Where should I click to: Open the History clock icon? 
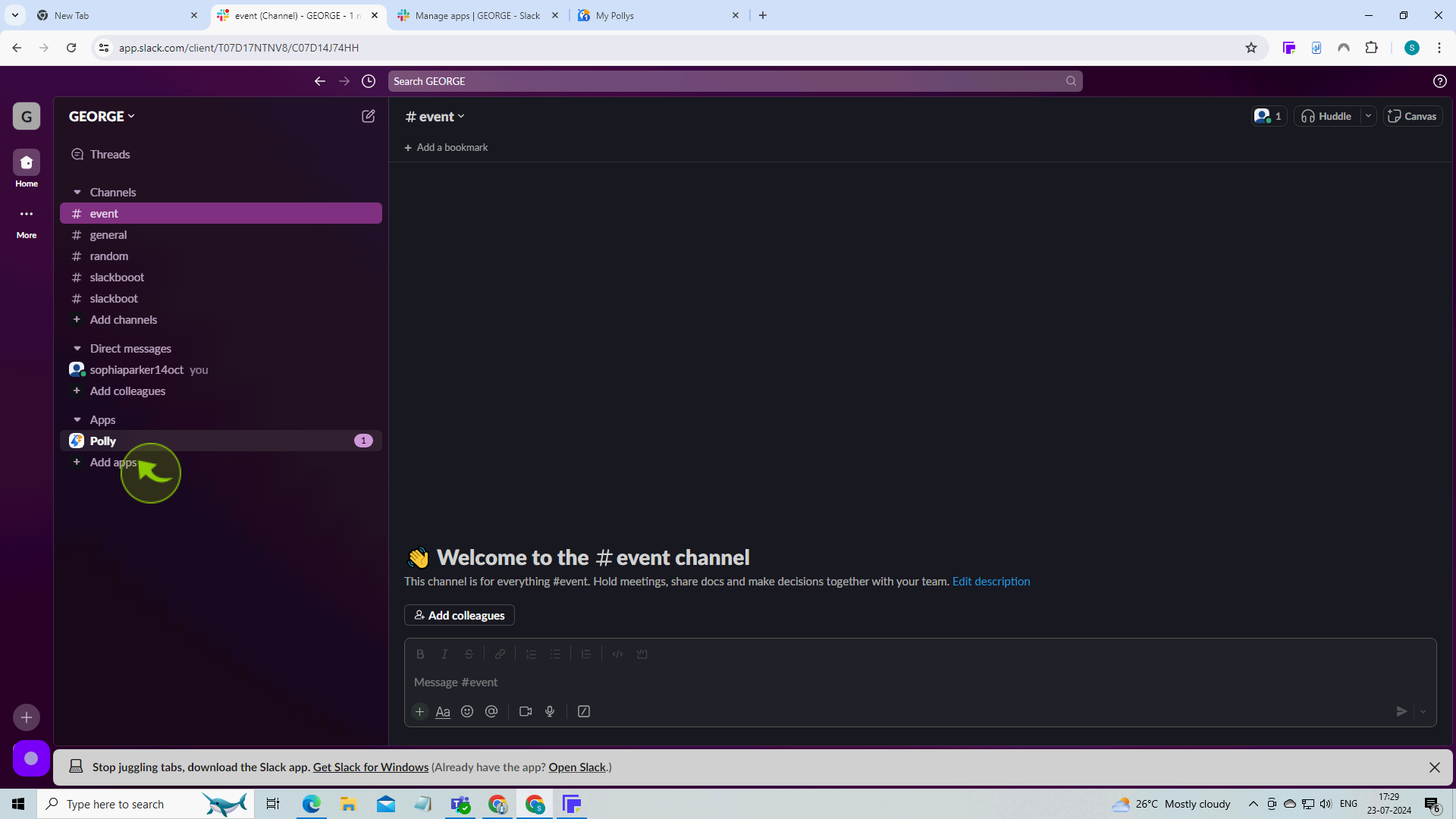point(369,81)
